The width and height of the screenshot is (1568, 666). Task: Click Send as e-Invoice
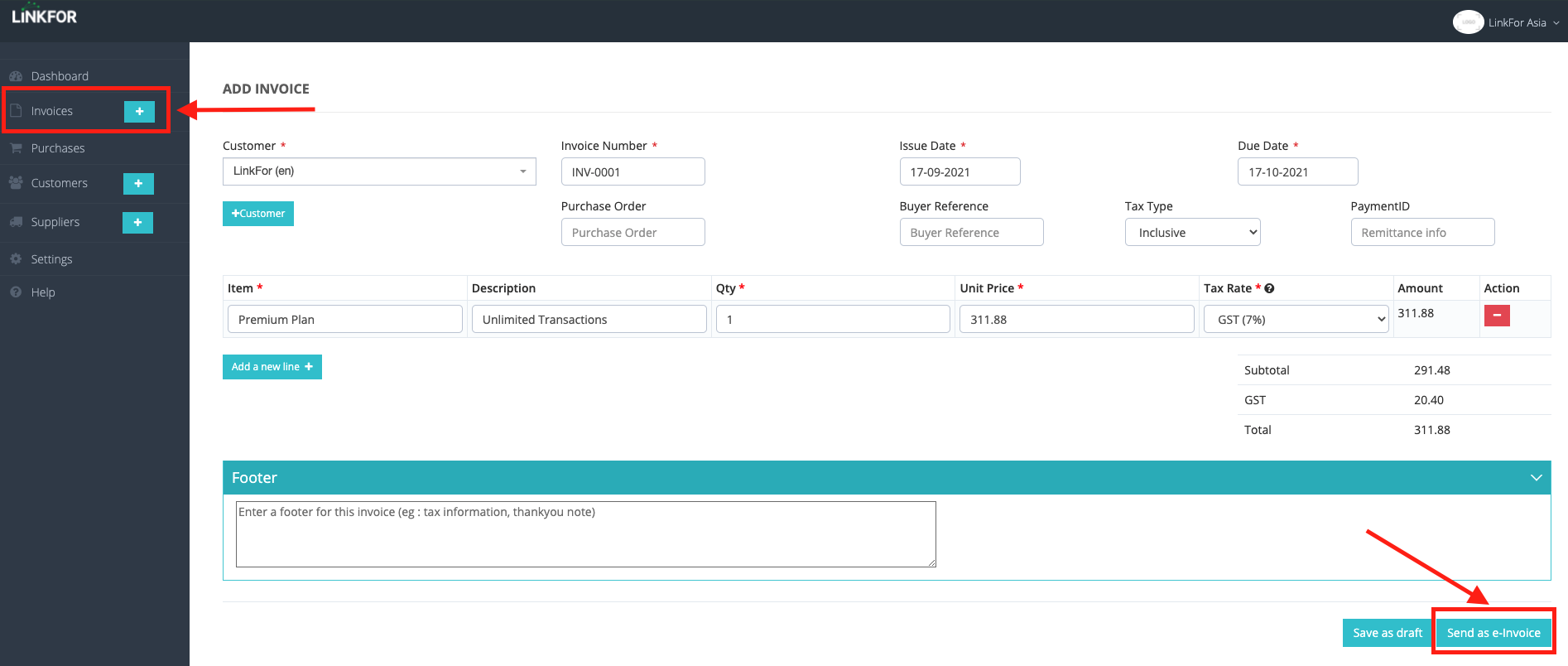1493,633
